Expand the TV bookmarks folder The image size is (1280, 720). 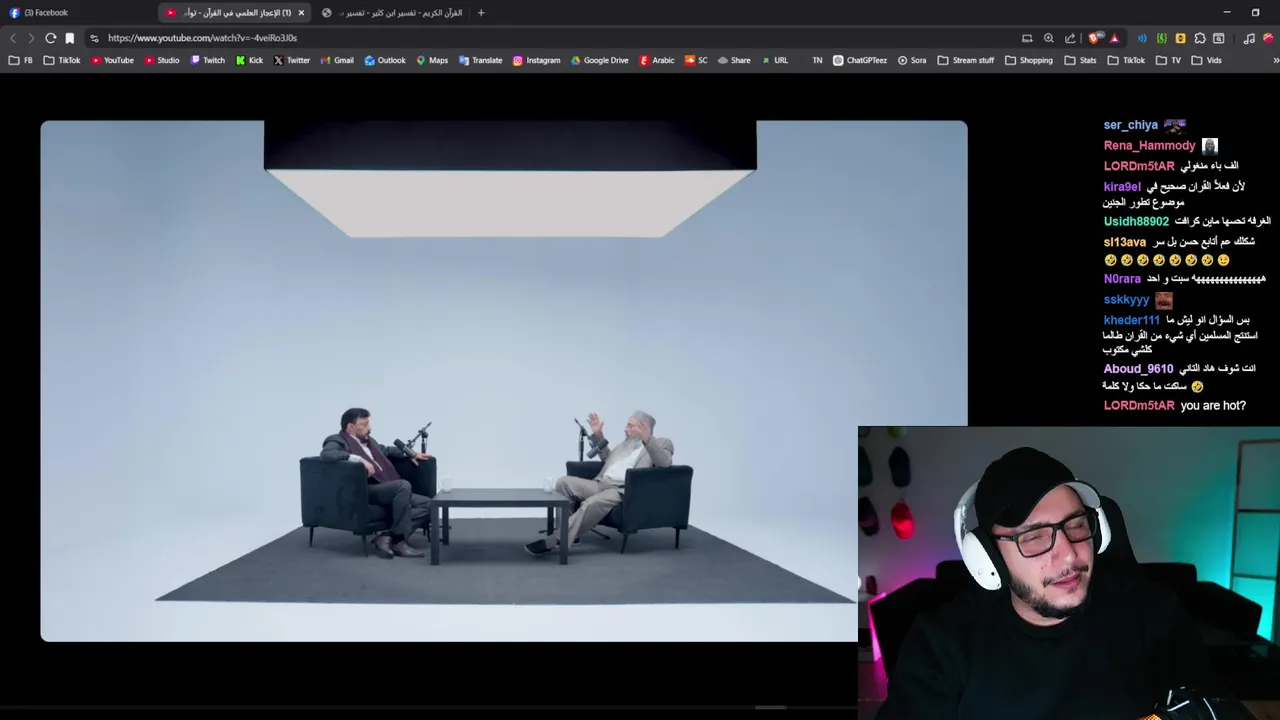tap(1168, 60)
